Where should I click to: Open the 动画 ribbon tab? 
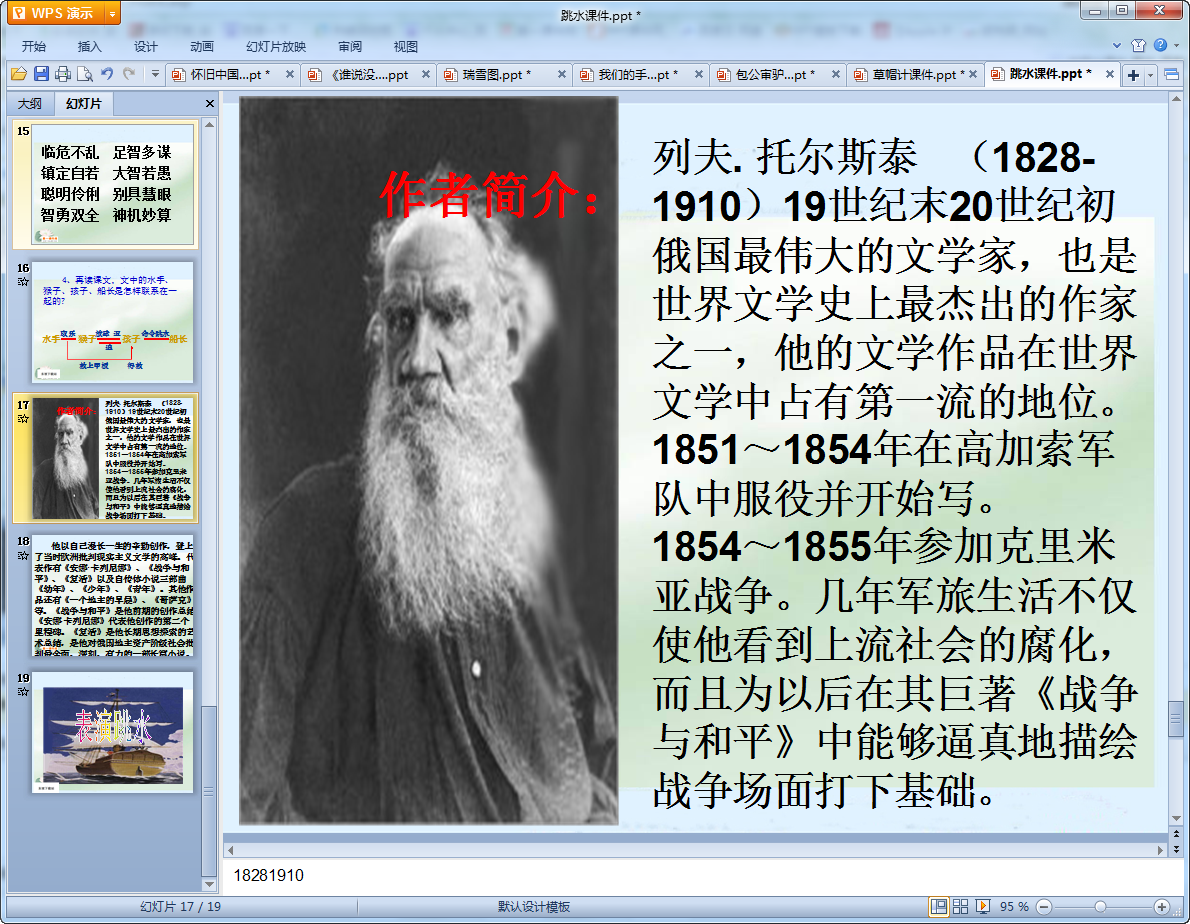[202, 46]
